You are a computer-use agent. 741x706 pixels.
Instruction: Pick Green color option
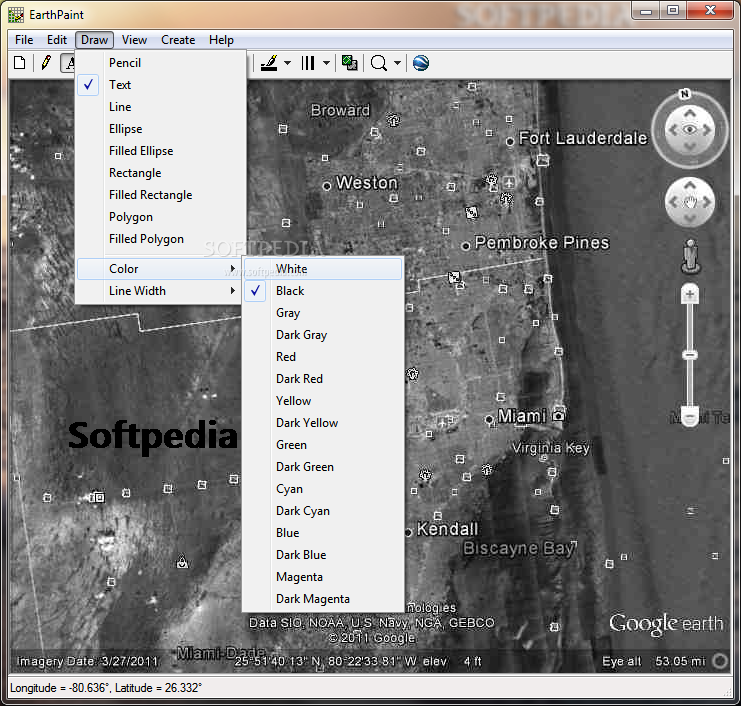coord(323,445)
